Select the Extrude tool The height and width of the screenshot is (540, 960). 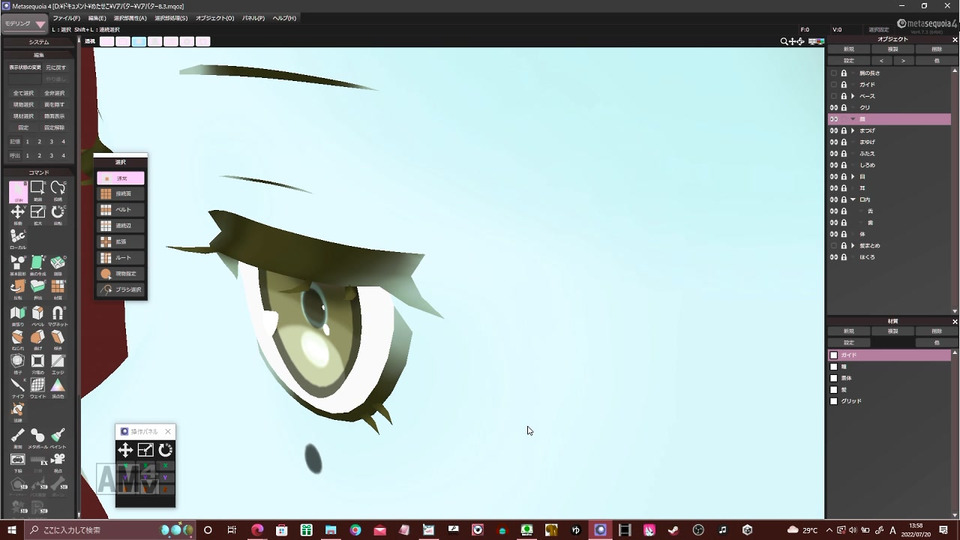38,287
